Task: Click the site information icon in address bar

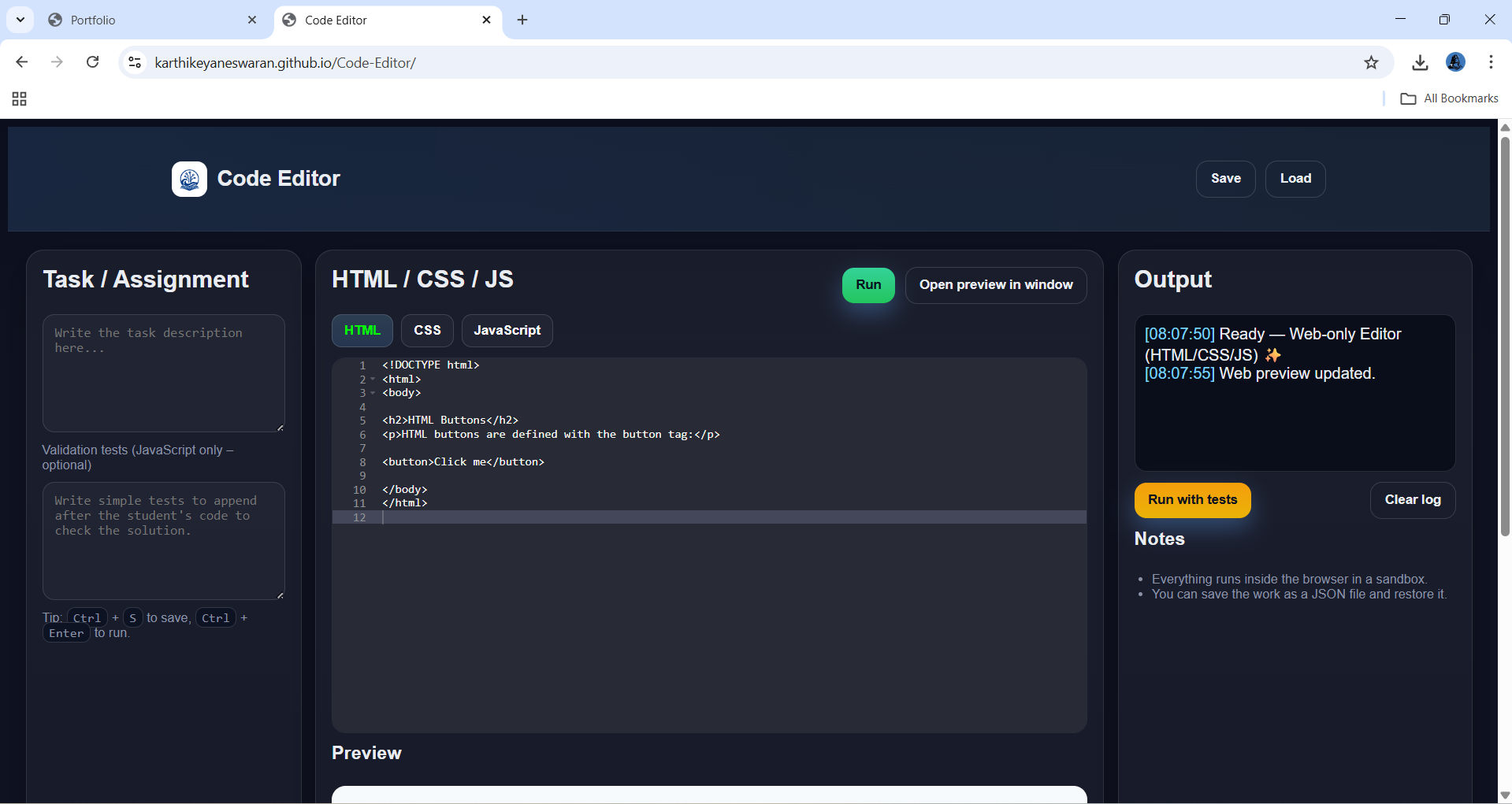Action: (x=136, y=62)
